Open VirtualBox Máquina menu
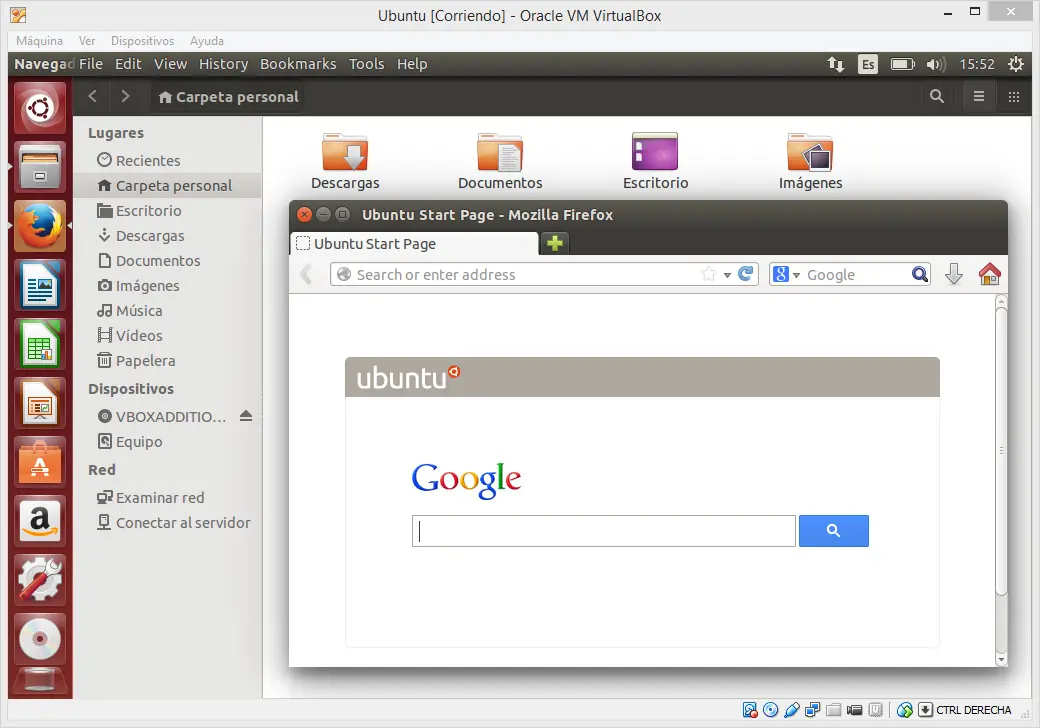1040x728 pixels. click(x=39, y=40)
